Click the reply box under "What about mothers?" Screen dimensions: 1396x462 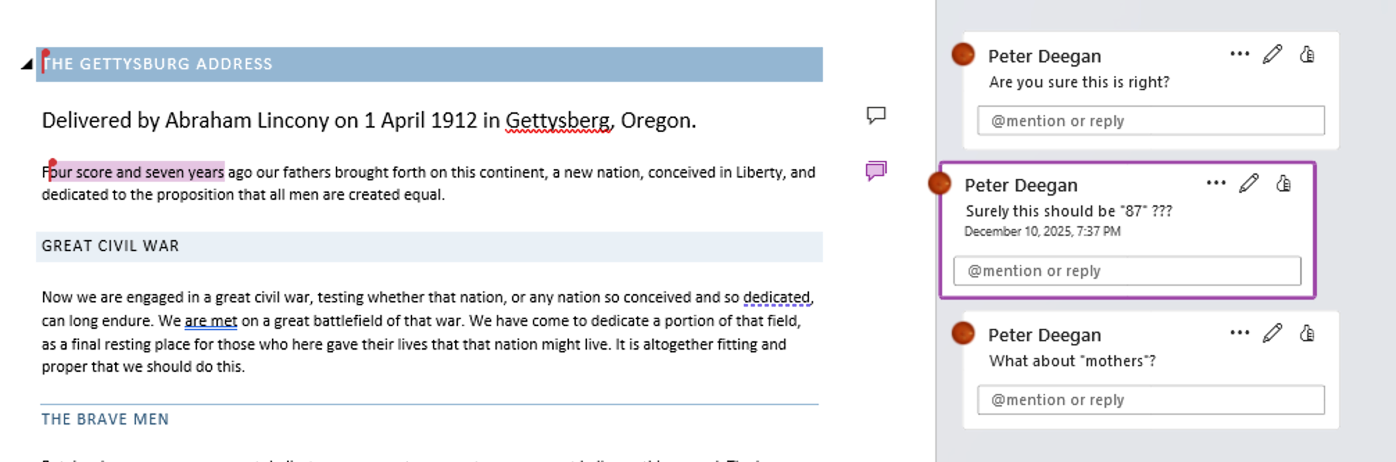click(1150, 400)
